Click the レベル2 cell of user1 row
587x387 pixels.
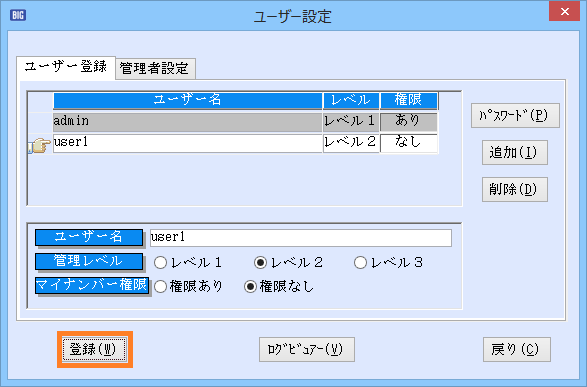[351, 143]
